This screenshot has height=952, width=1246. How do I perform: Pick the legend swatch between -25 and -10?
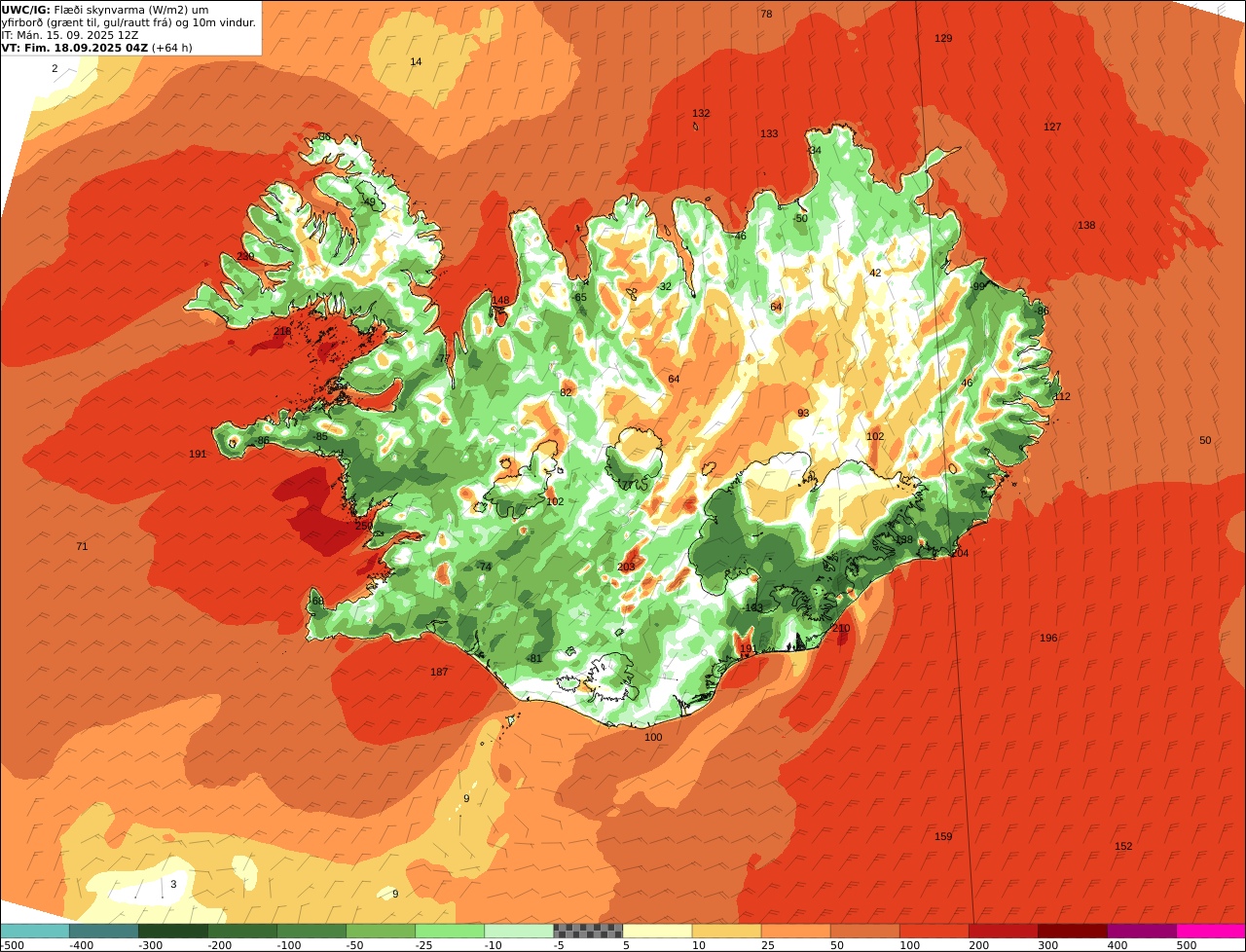(450, 931)
